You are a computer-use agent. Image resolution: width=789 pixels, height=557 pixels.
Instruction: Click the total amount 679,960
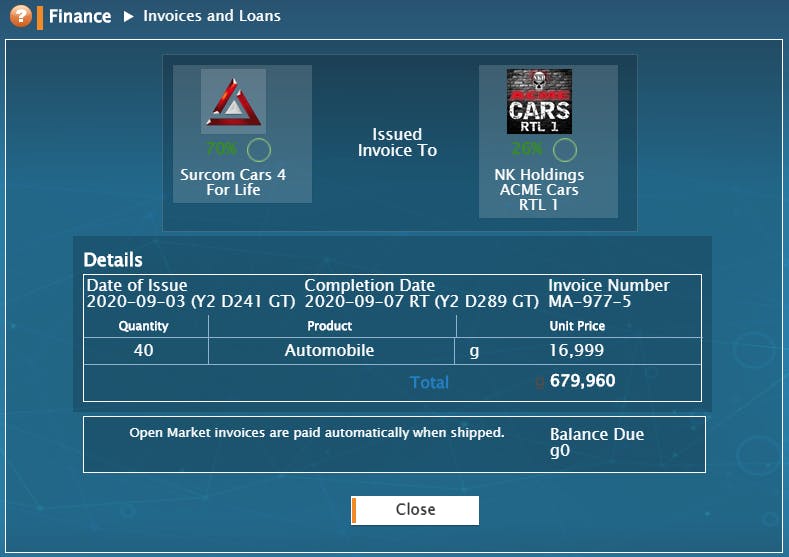[x=582, y=381]
